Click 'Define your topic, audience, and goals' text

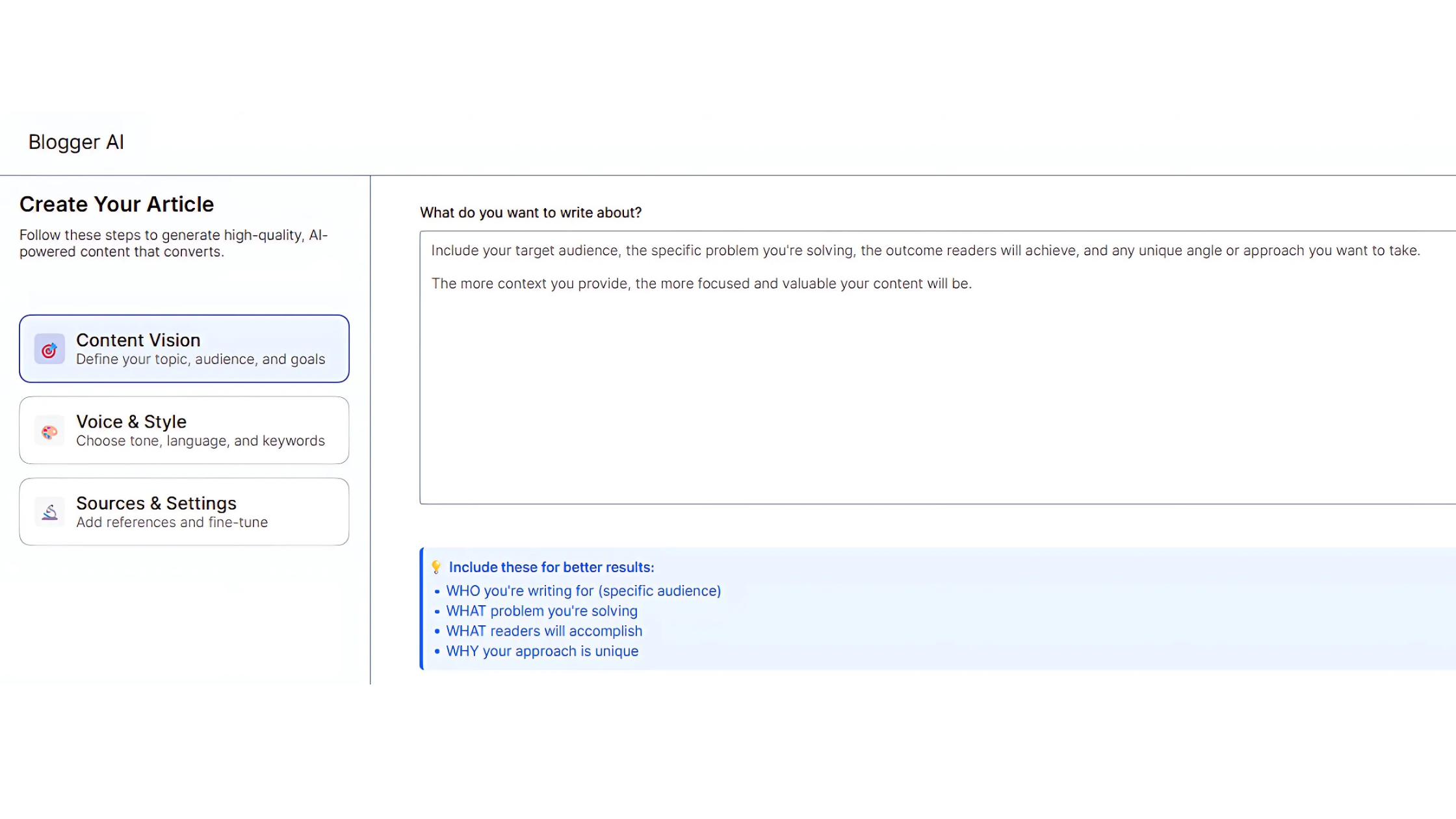[200, 359]
